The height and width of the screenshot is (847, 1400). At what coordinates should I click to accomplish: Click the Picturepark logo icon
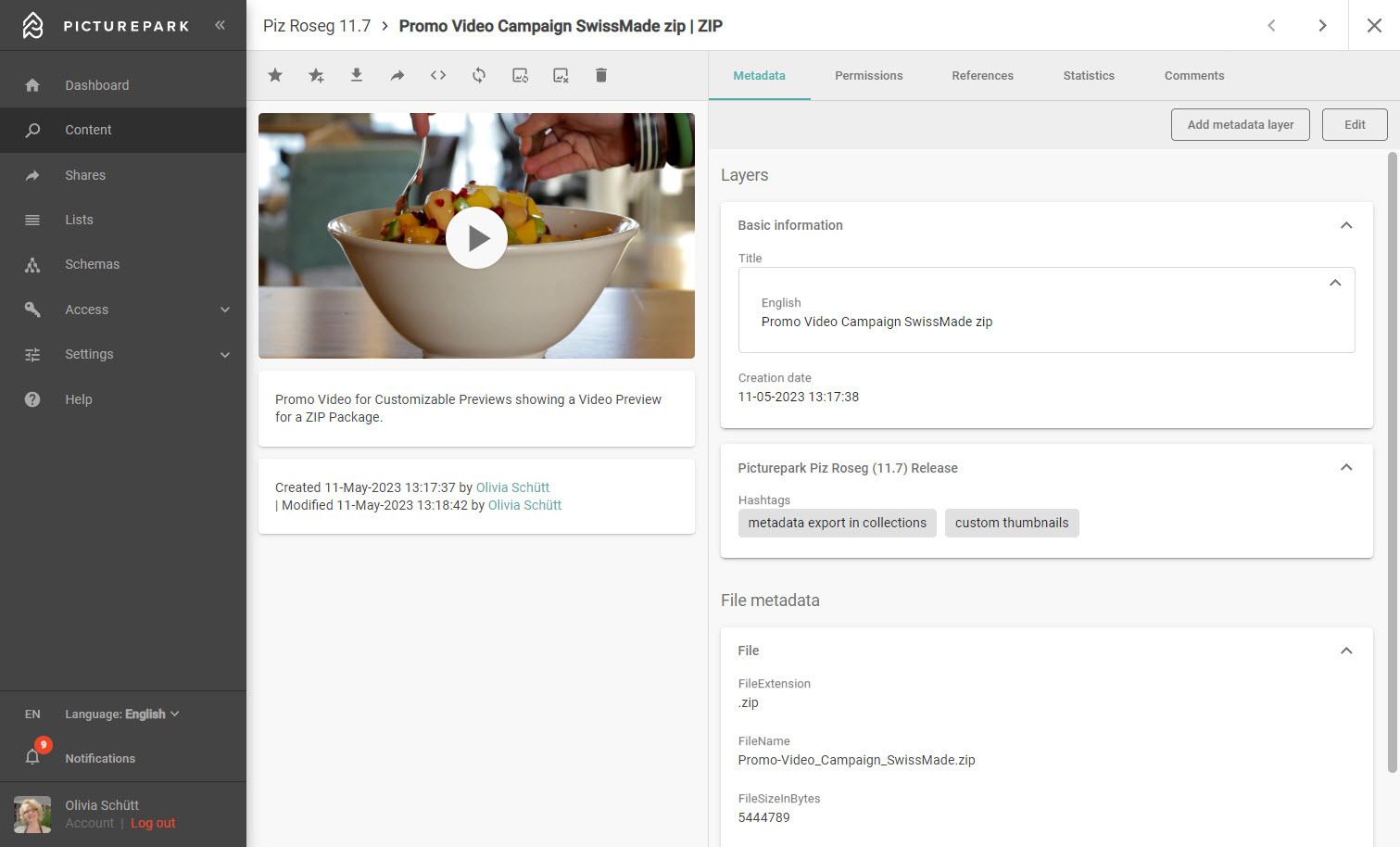[32, 25]
